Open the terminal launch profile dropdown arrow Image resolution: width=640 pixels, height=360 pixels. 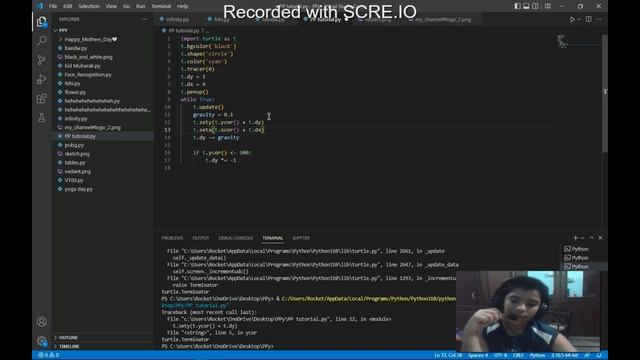(x=582, y=238)
